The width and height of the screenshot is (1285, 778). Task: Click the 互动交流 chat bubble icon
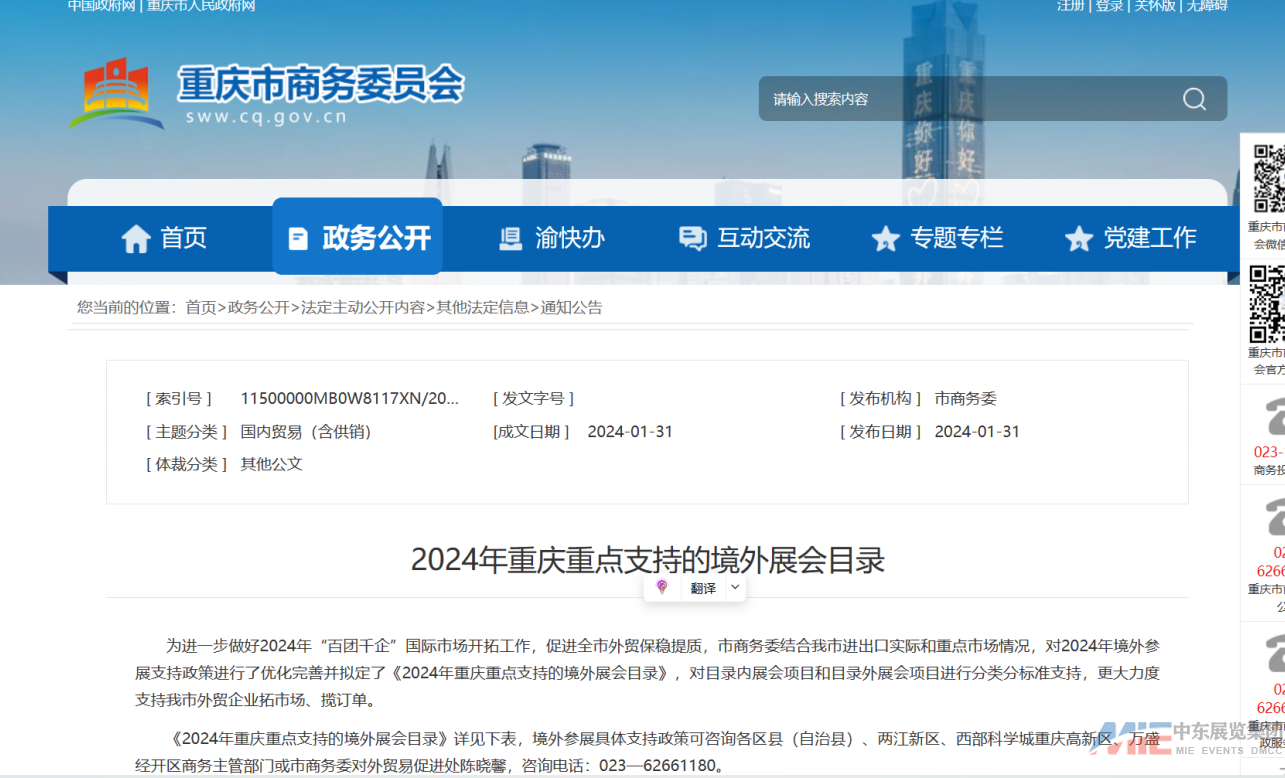tap(692, 239)
